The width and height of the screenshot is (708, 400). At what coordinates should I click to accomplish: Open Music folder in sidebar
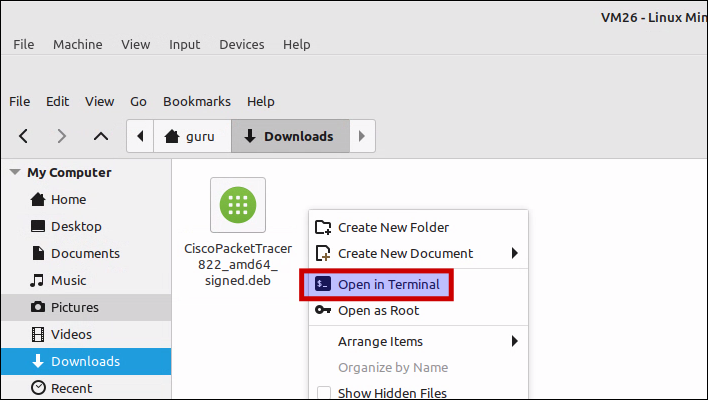68,280
